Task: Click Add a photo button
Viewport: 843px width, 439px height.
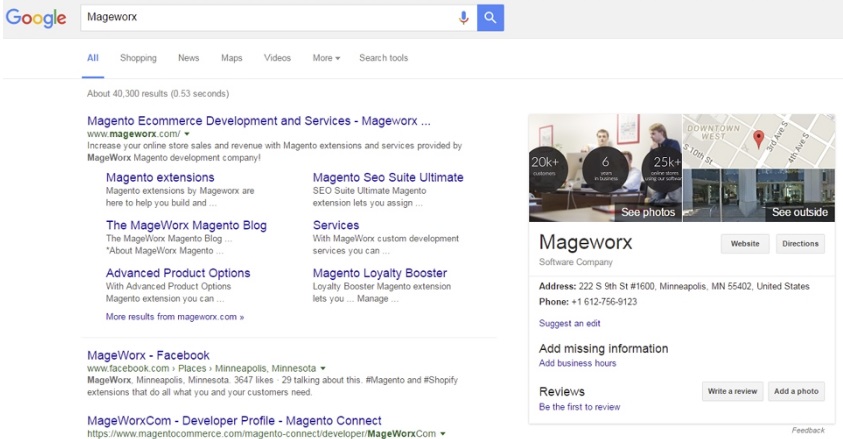Action: click(796, 391)
